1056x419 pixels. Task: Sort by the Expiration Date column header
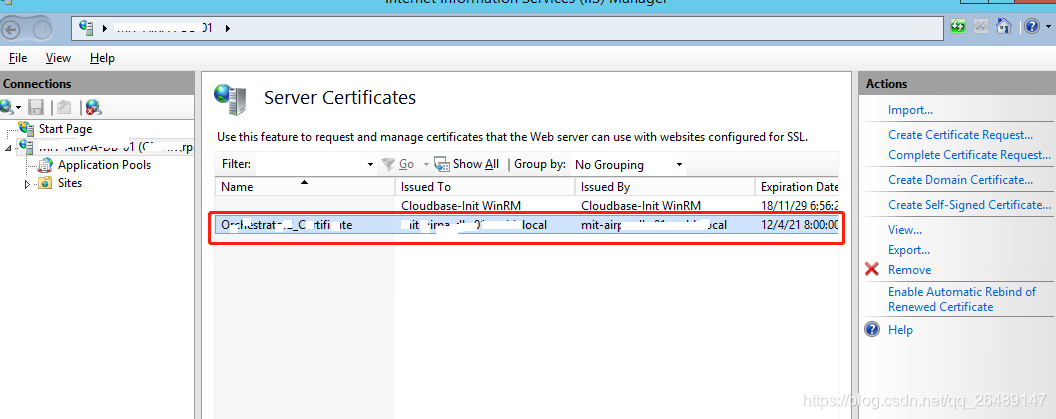(x=797, y=187)
